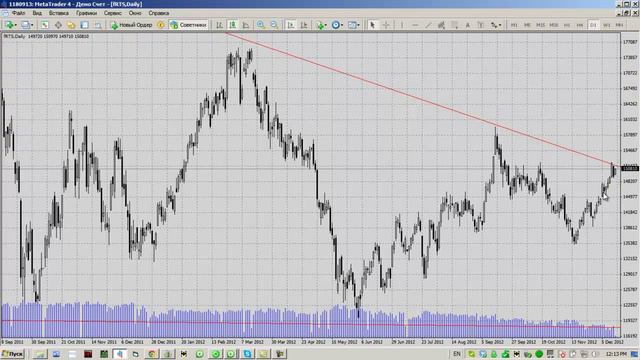Select the Cursor arrow tool

point(372,25)
